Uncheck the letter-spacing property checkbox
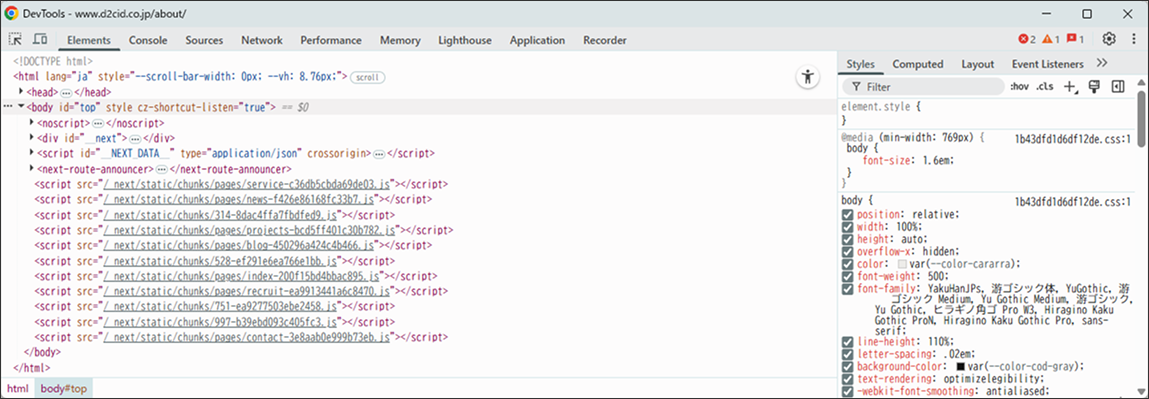The image size is (1149, 399). point(848,354)
